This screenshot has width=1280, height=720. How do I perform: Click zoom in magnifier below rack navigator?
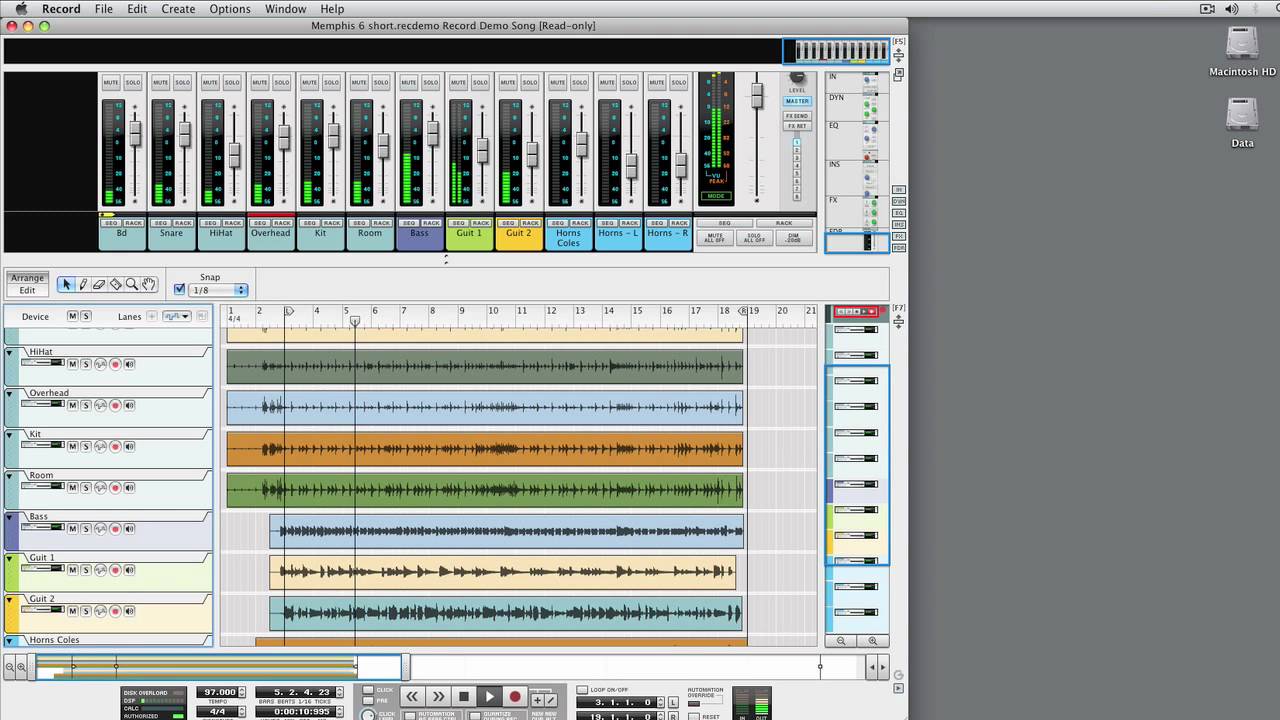pos(873,641)
